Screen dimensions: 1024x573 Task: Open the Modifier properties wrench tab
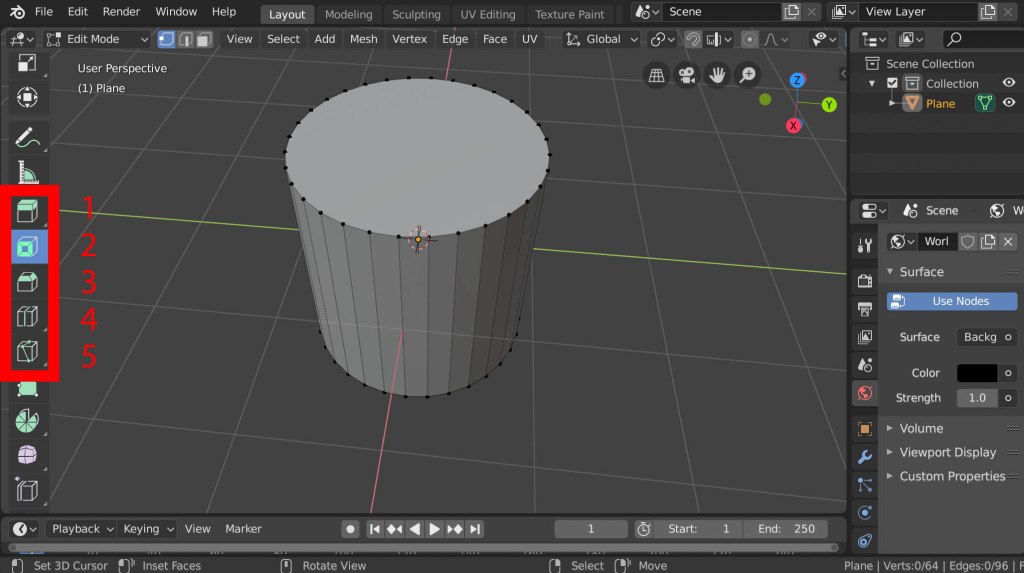point(865,456)
